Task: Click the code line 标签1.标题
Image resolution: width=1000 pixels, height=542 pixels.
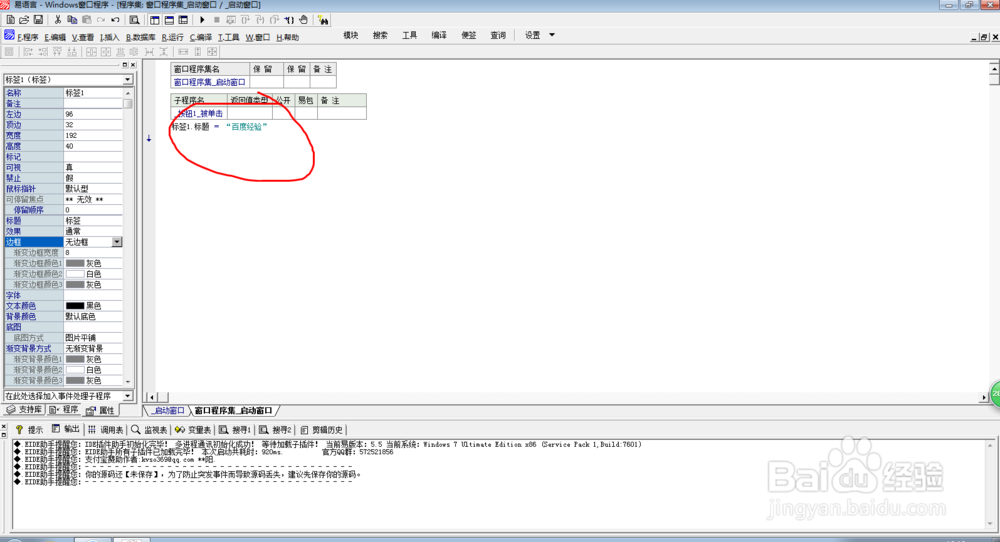Action: (218, 127)
